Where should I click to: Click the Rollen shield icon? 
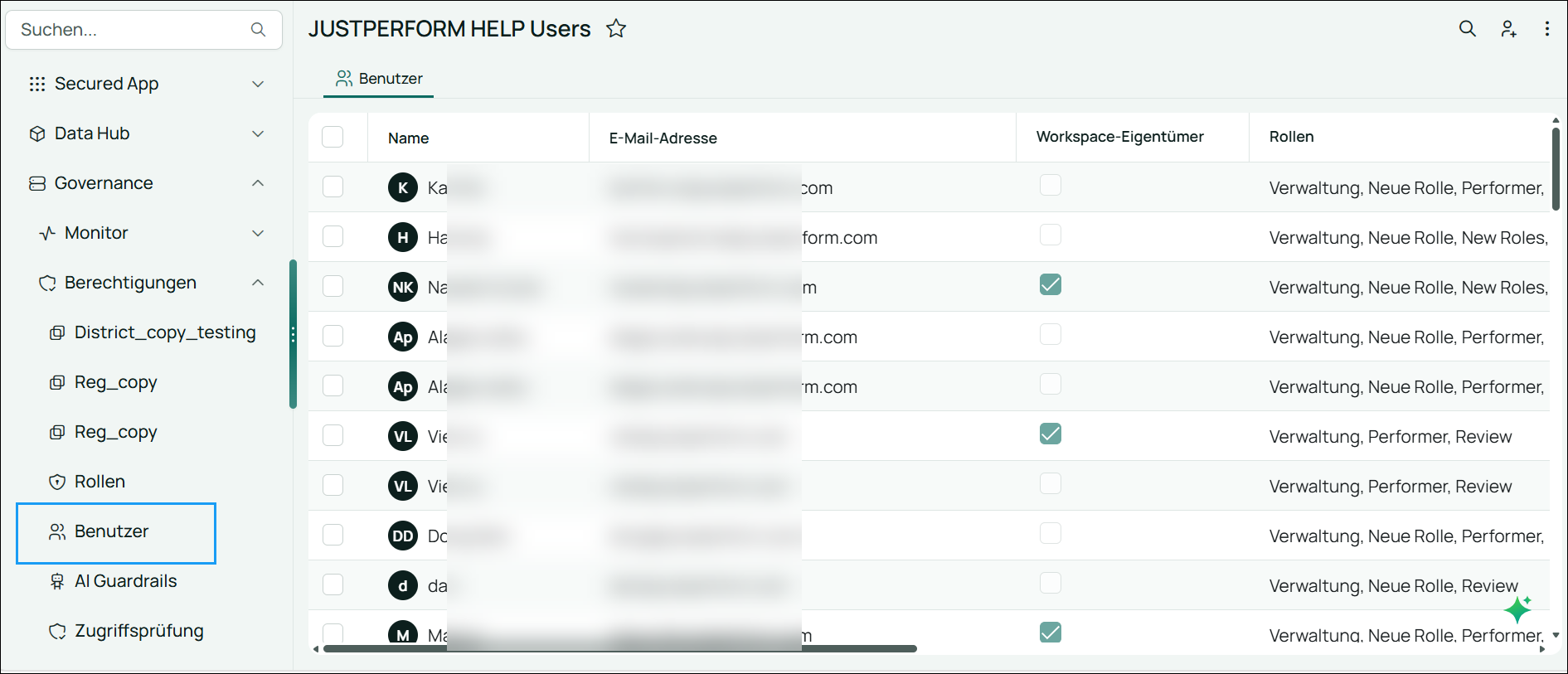57,482
